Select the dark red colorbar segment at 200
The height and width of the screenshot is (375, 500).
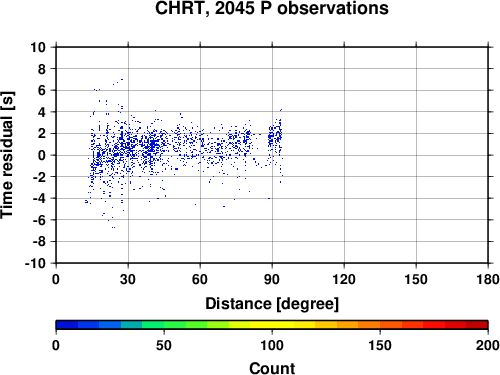(x=477, y=325)
